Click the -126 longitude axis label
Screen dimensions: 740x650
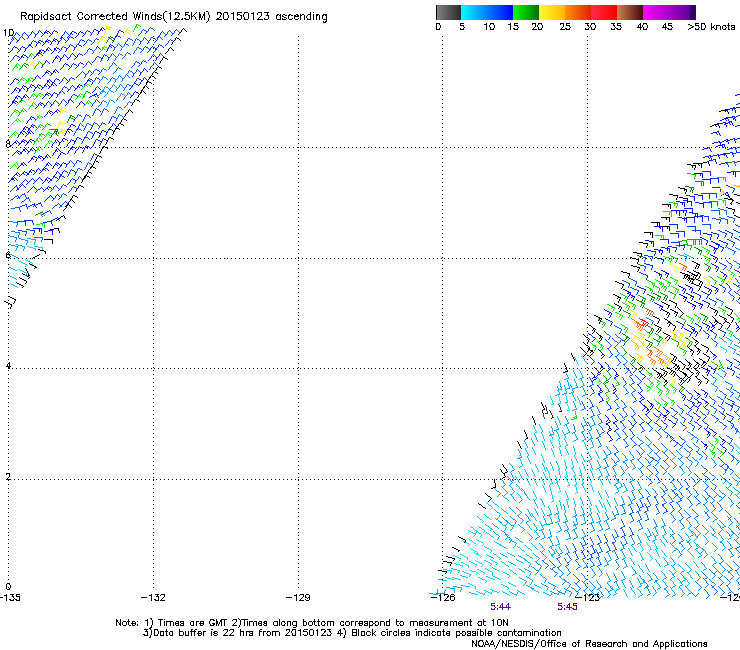(x=443, y=598)
